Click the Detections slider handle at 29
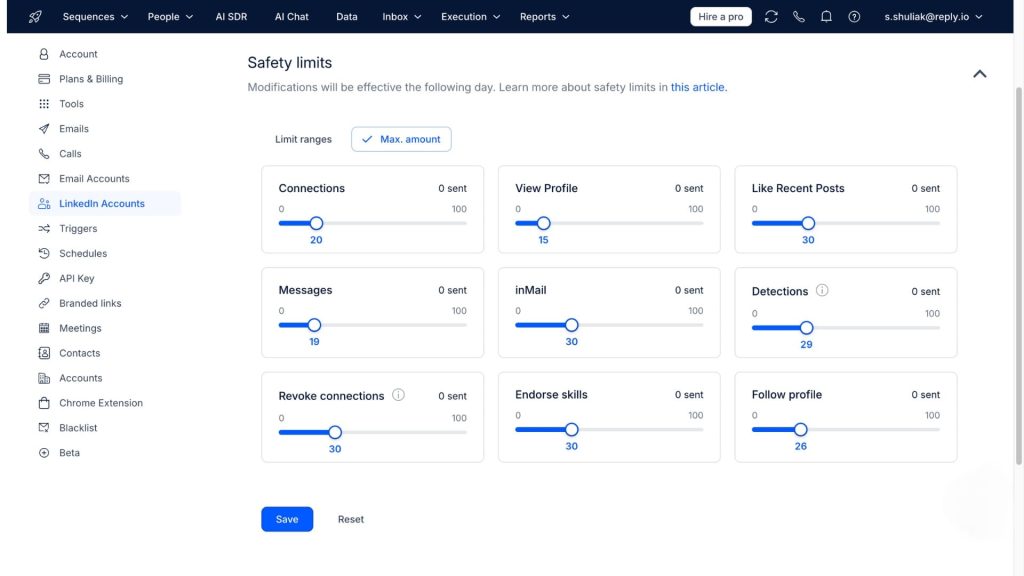The height and width of the screenshot is (576, 1024). (x=807, y=328)
